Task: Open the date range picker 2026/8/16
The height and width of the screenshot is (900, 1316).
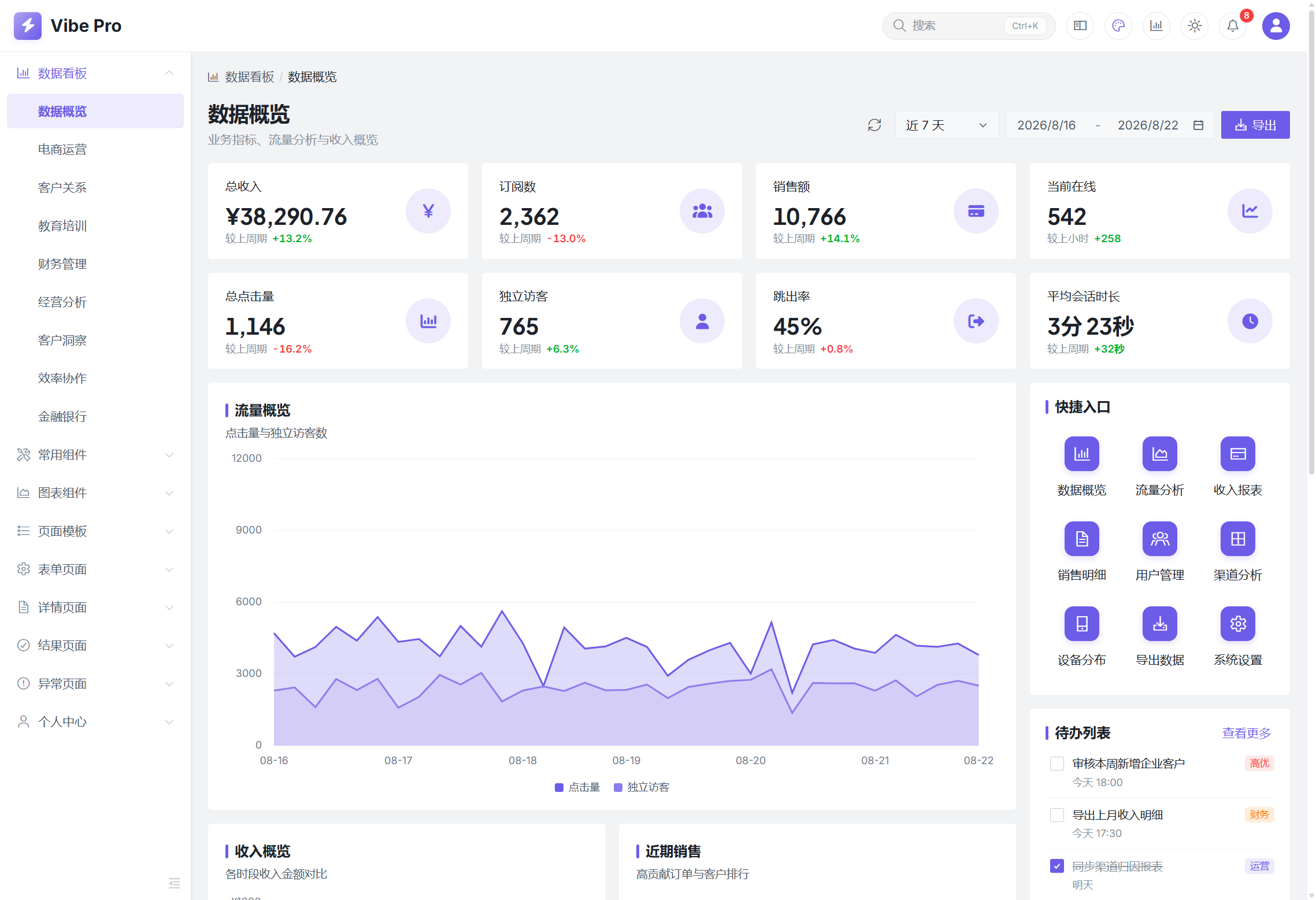Action: click(x=1109, y=125)
